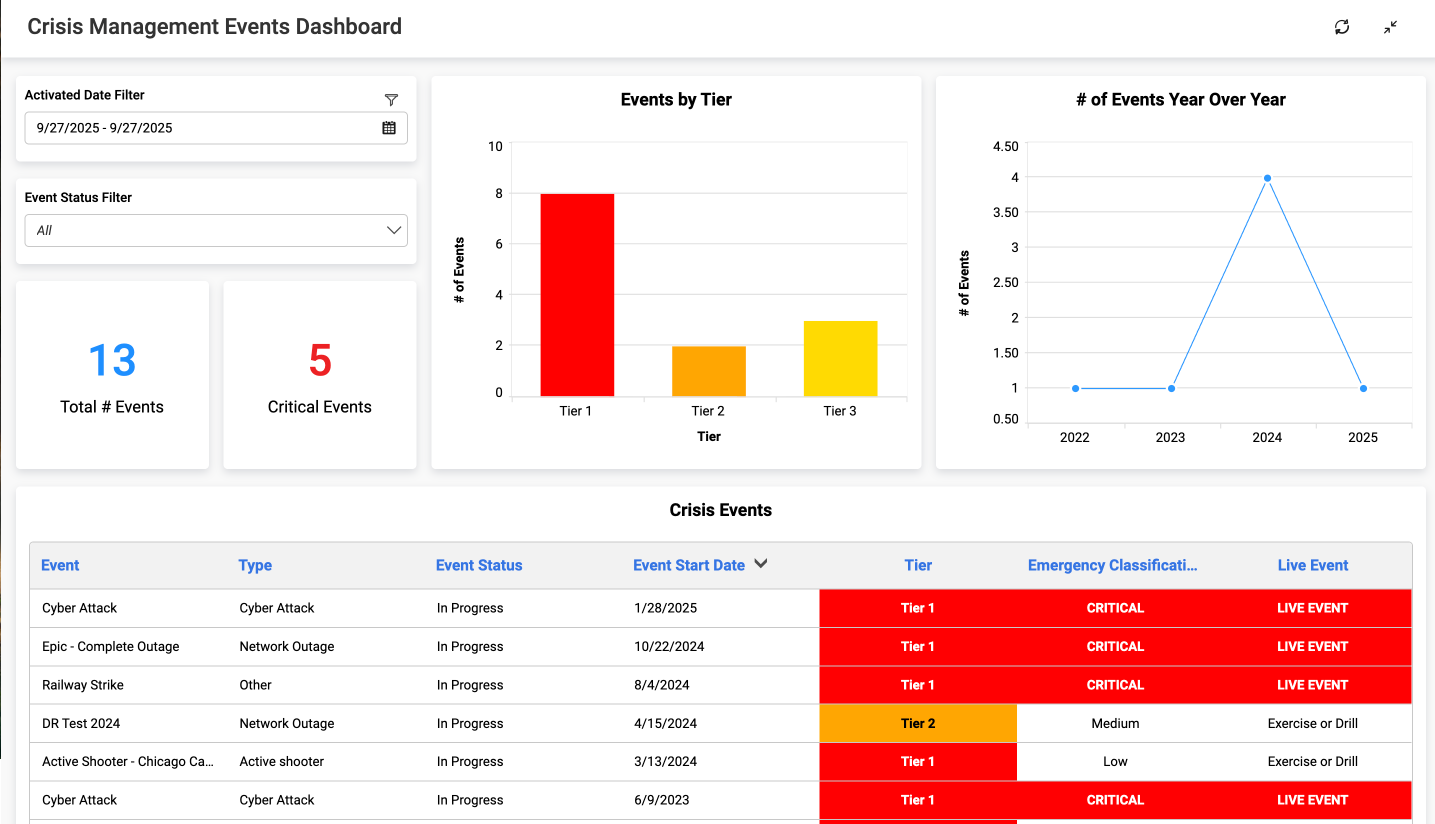The image size is (1435, 824).
Task: Sort by the Event column header
Action: point(60,565)
